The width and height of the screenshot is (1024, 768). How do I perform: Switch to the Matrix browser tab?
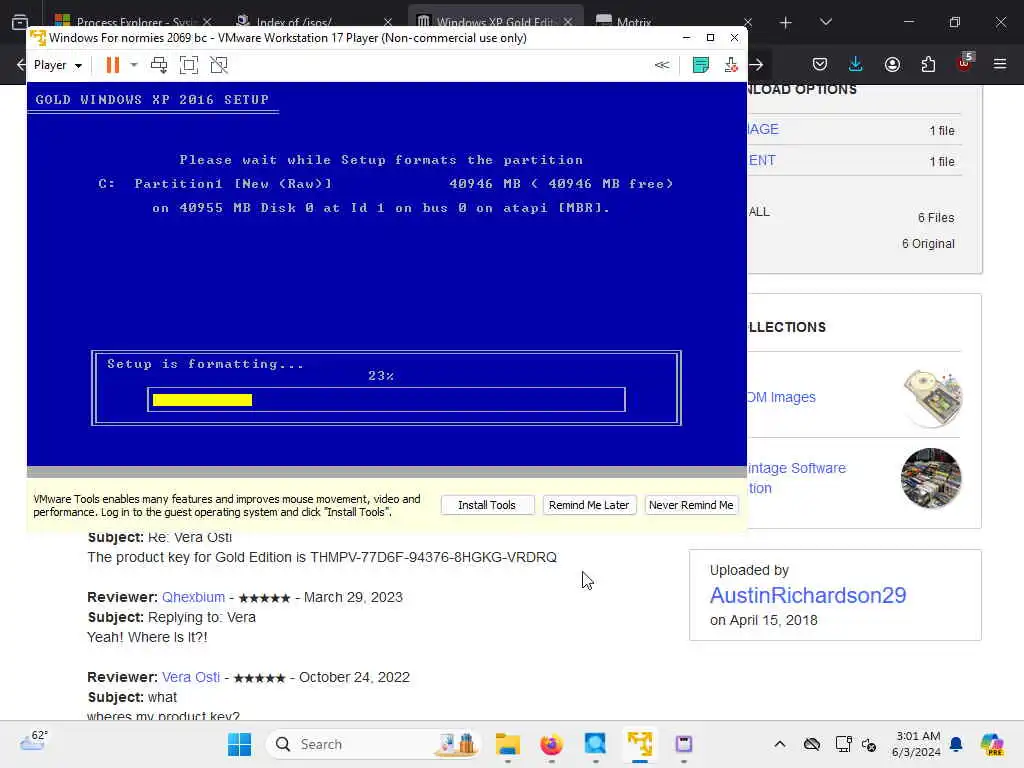pos(633,22)
